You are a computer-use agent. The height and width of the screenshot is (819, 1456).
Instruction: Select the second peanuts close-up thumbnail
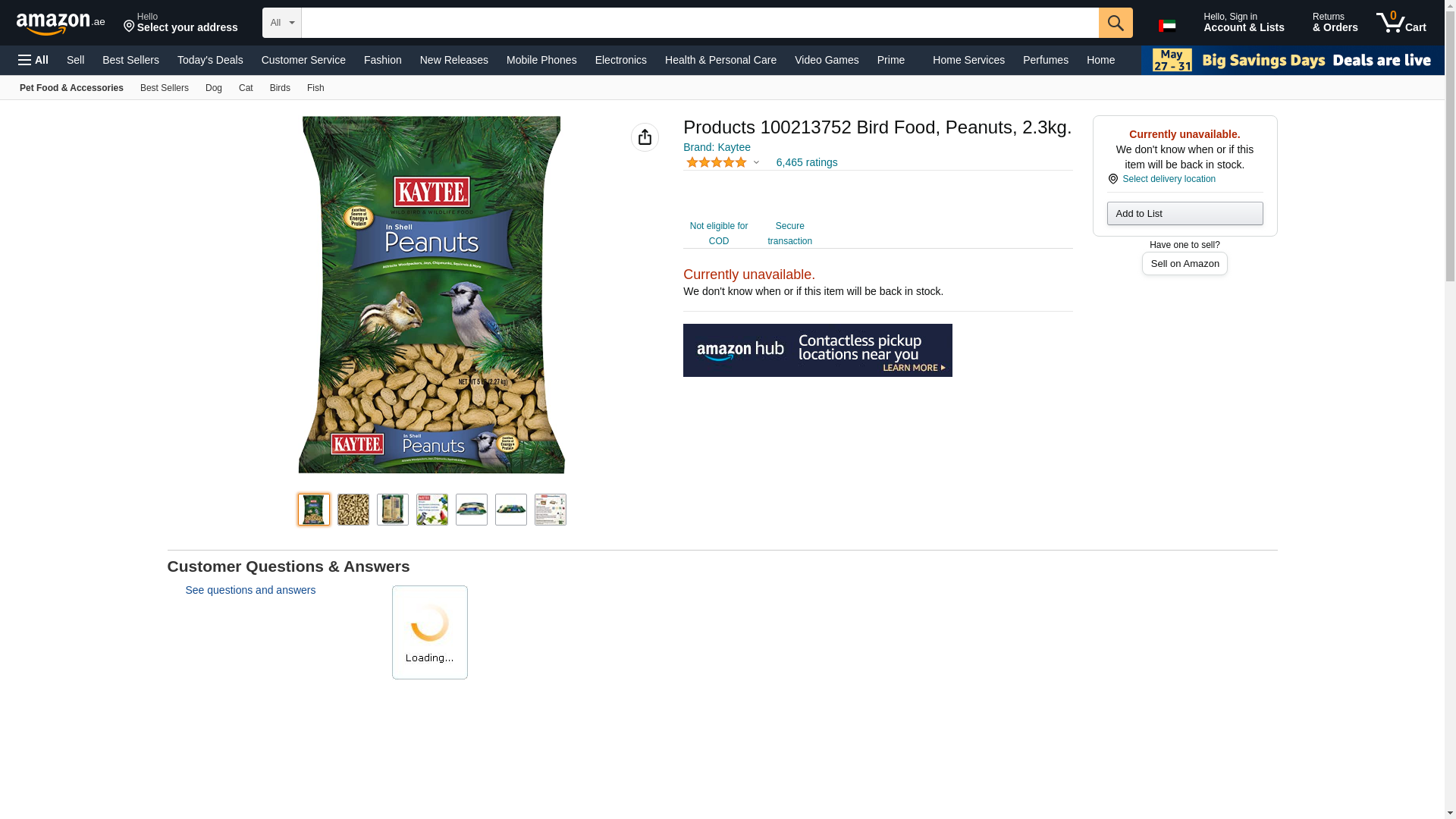[353, 510]
